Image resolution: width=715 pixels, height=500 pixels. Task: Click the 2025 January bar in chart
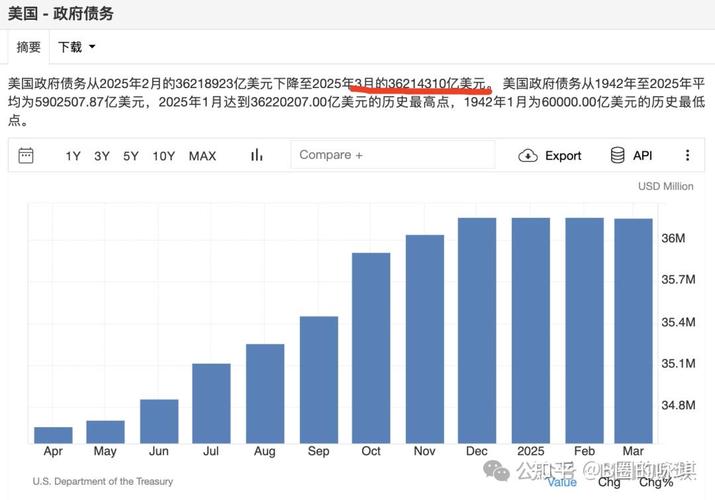coord(531,330)
